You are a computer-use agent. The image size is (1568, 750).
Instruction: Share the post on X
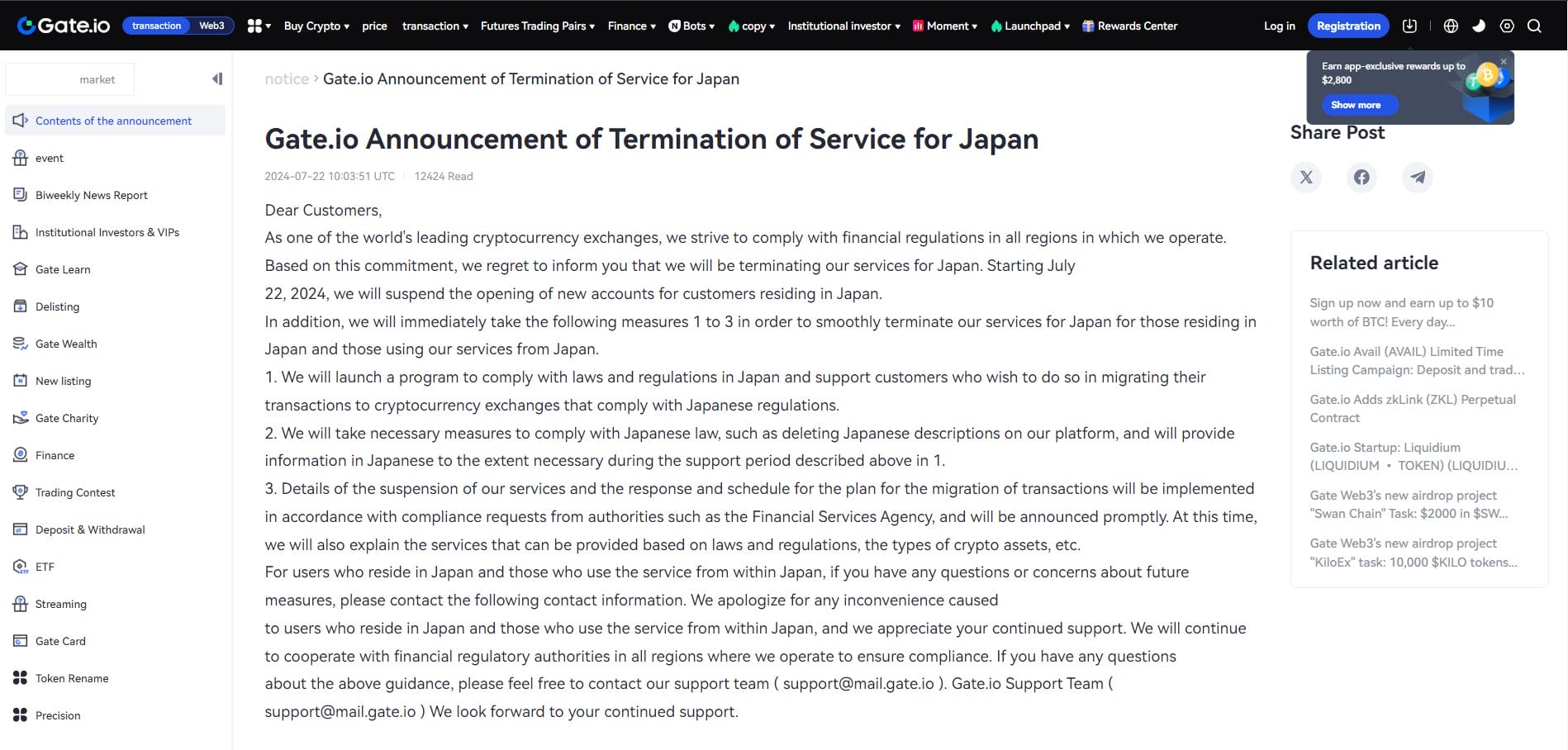pos(1305,177)
